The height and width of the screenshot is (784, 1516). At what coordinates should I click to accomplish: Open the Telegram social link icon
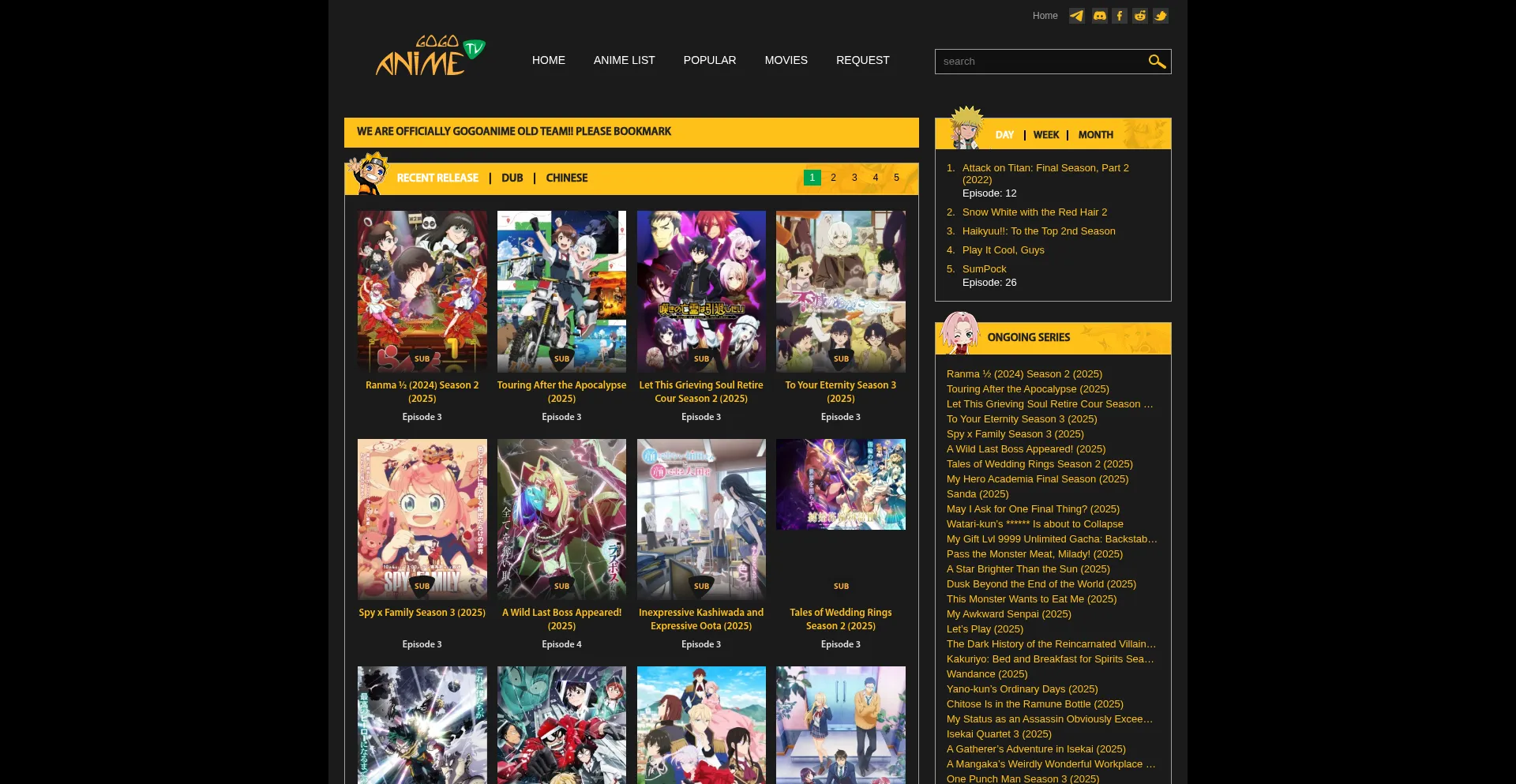1076,16
